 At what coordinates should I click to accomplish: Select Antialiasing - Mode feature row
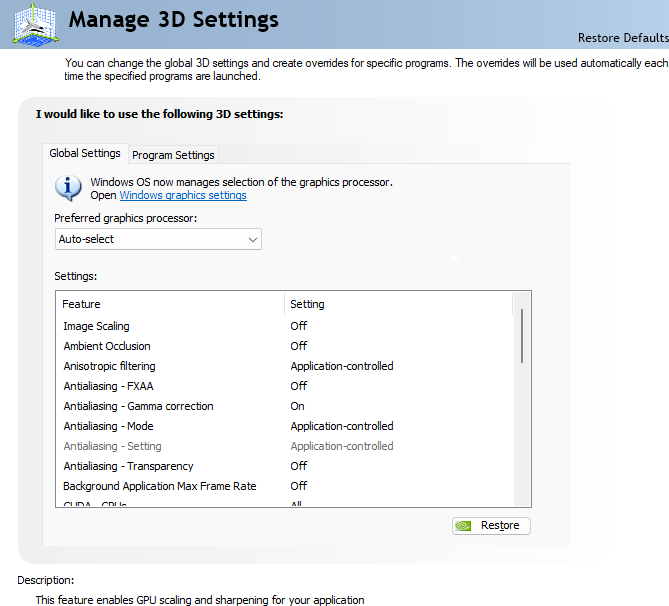click(108, 426)
